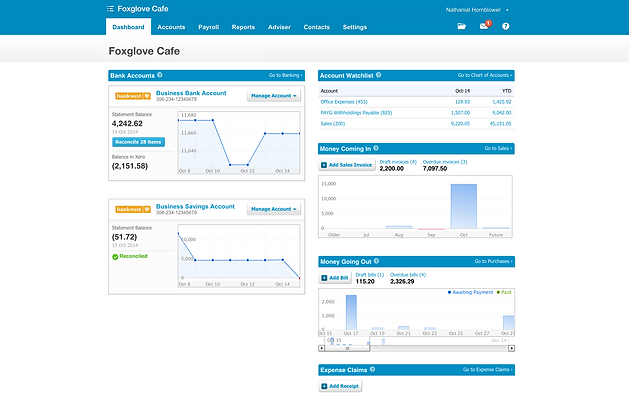Switch to the Payroll tab
This screenshot has height=393, width=629.
[x=209, y=27]
